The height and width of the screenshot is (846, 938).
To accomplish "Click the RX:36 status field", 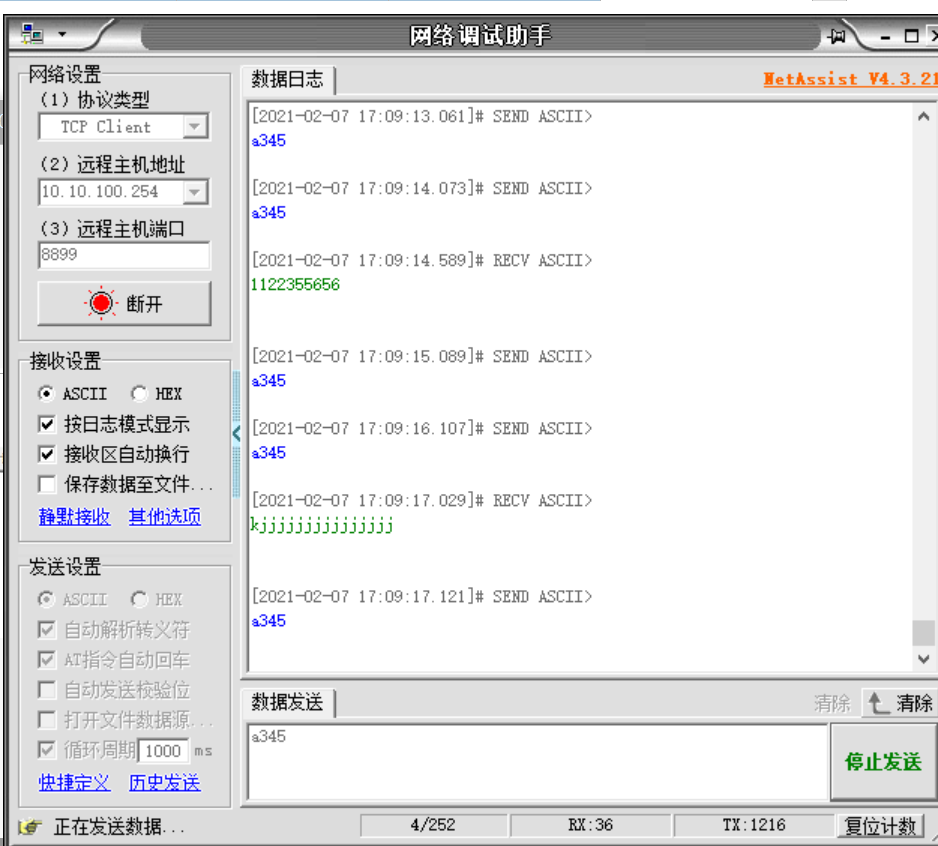I will tap(590, 826).
